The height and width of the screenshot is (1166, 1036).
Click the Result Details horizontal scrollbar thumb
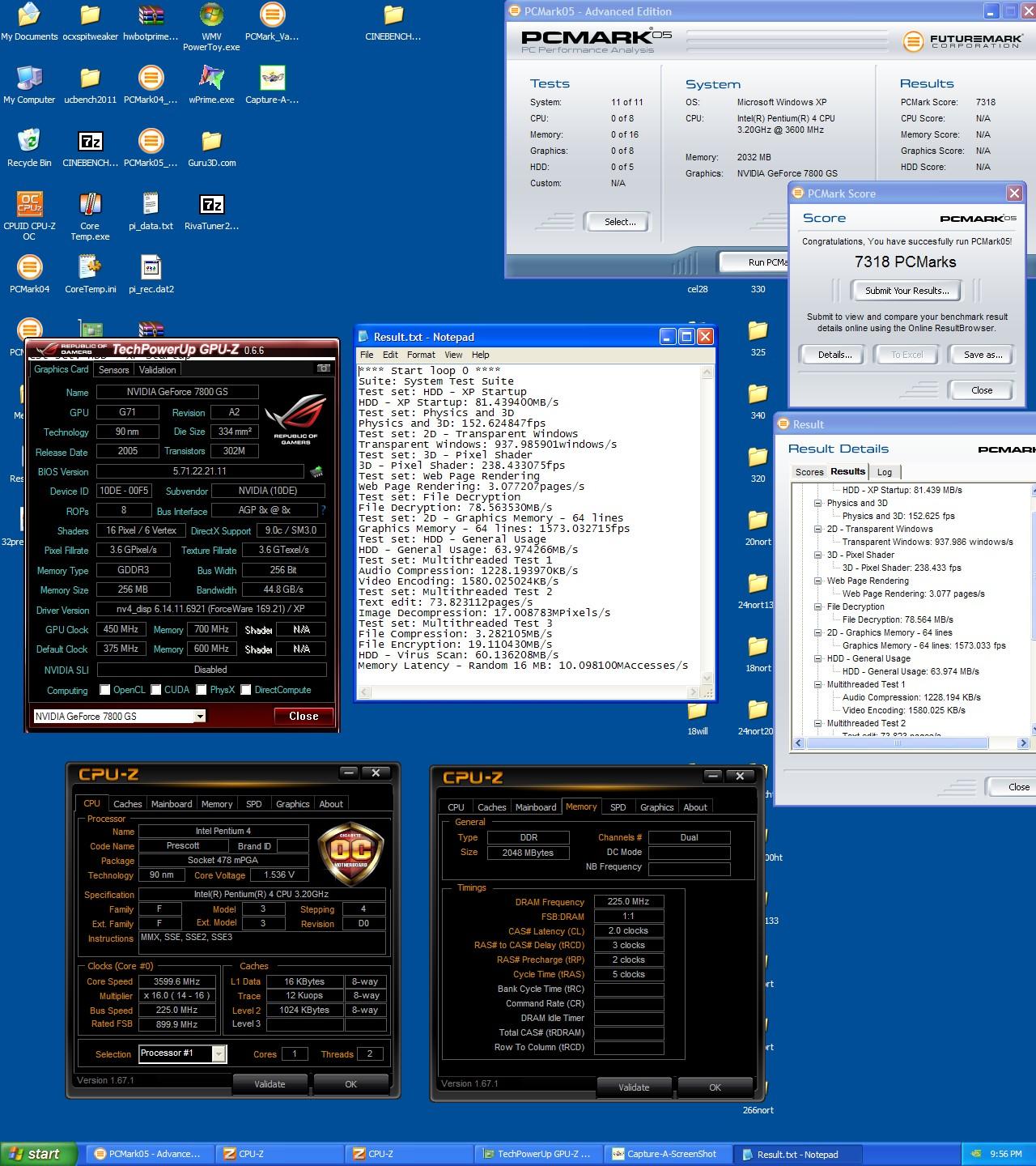pyautogui.click(x=897, y=743)
